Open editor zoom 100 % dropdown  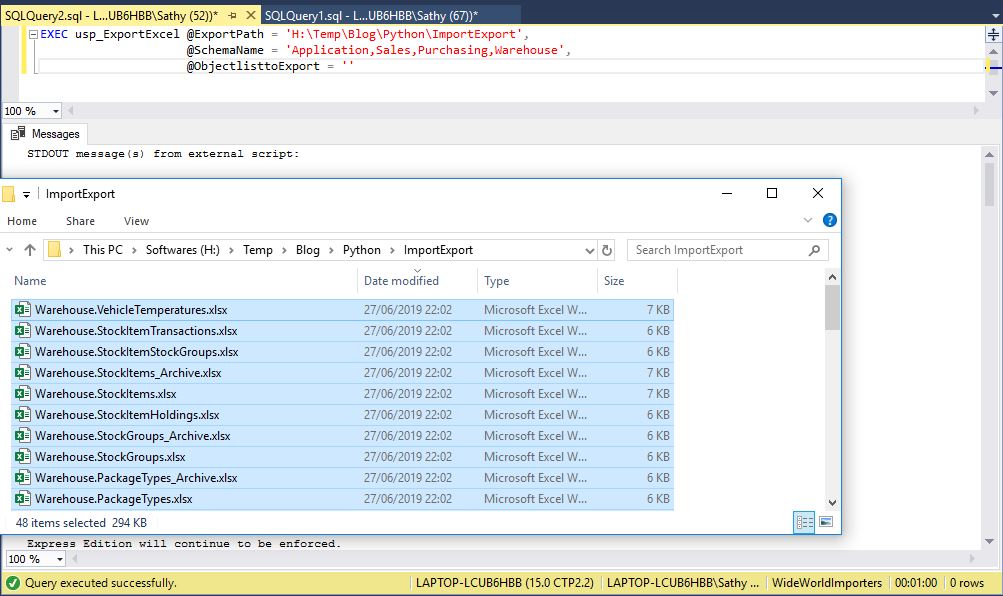(55, 111)
